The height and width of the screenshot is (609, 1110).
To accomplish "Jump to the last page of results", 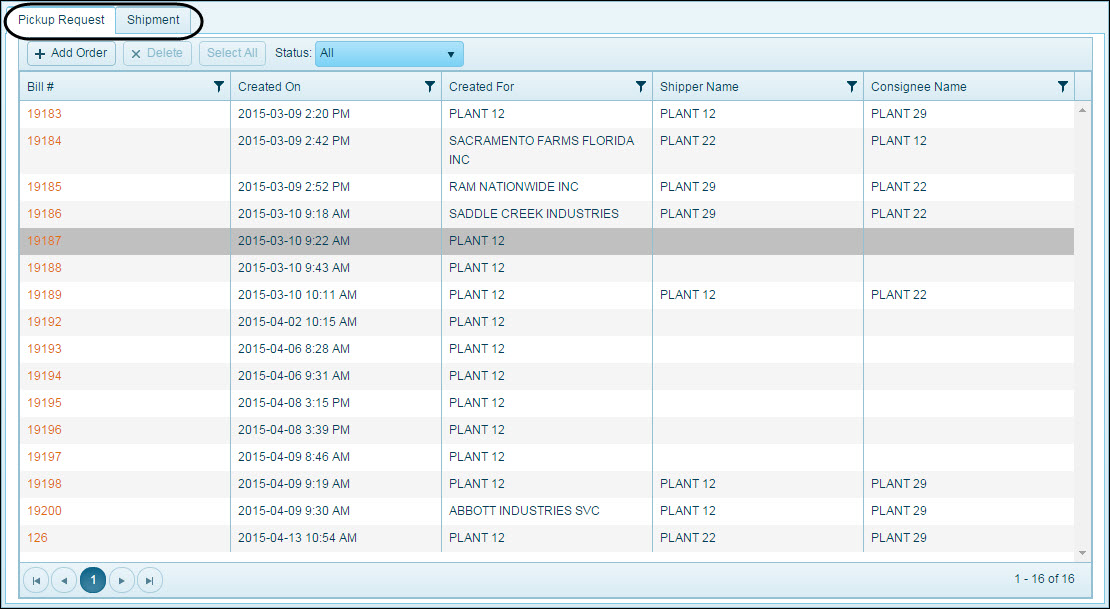I will coord(150,580).
